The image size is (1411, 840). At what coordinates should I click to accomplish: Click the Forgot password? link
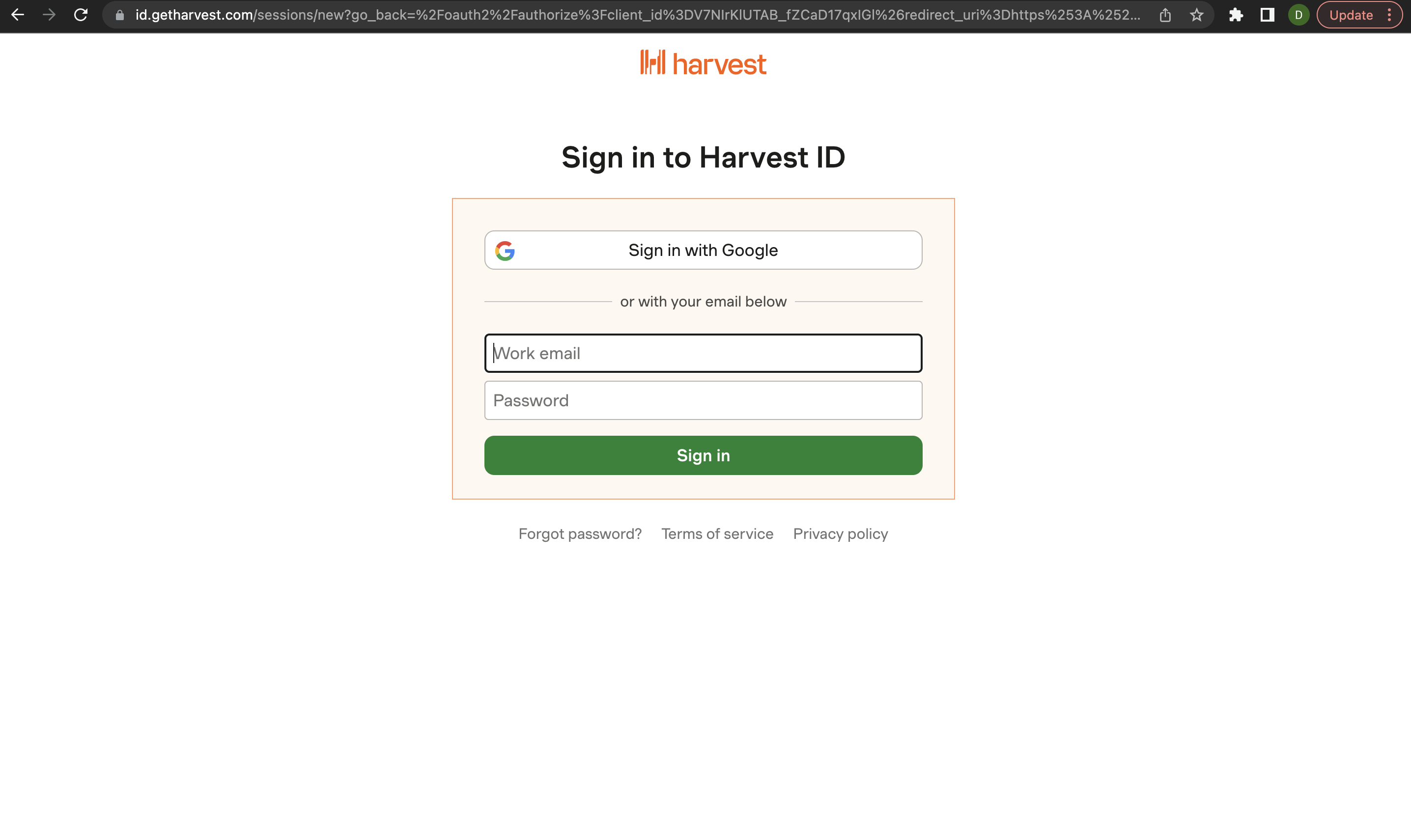coord(580,533)
